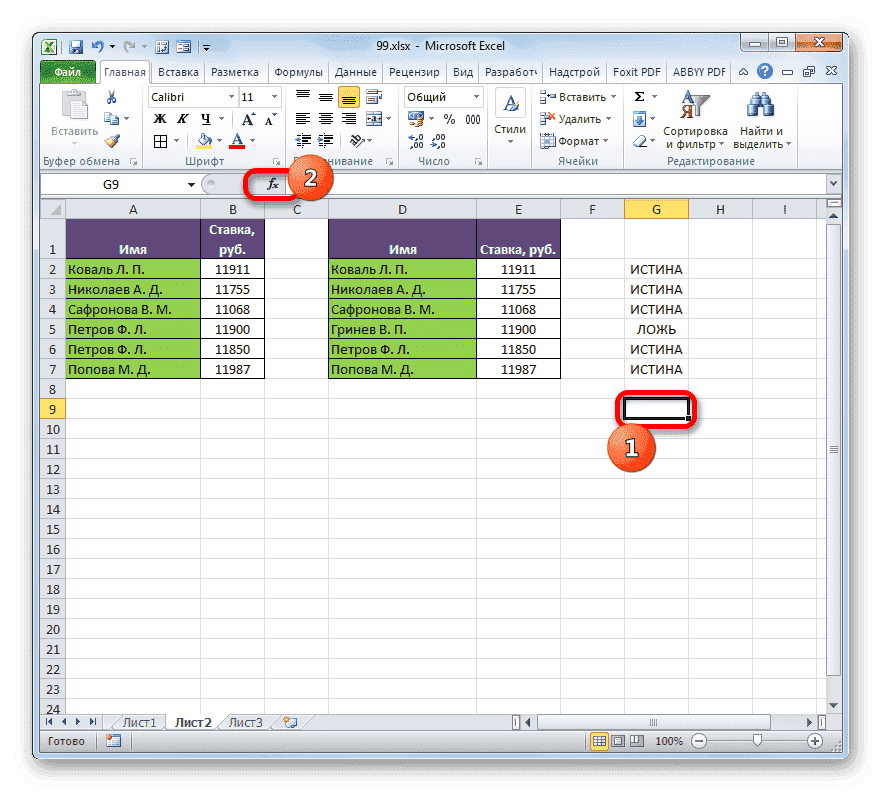Image resolution: width=882 pixels, height=792 pixels.
Task: Click the Insert Function fx icon
Action: coord(273,183)
